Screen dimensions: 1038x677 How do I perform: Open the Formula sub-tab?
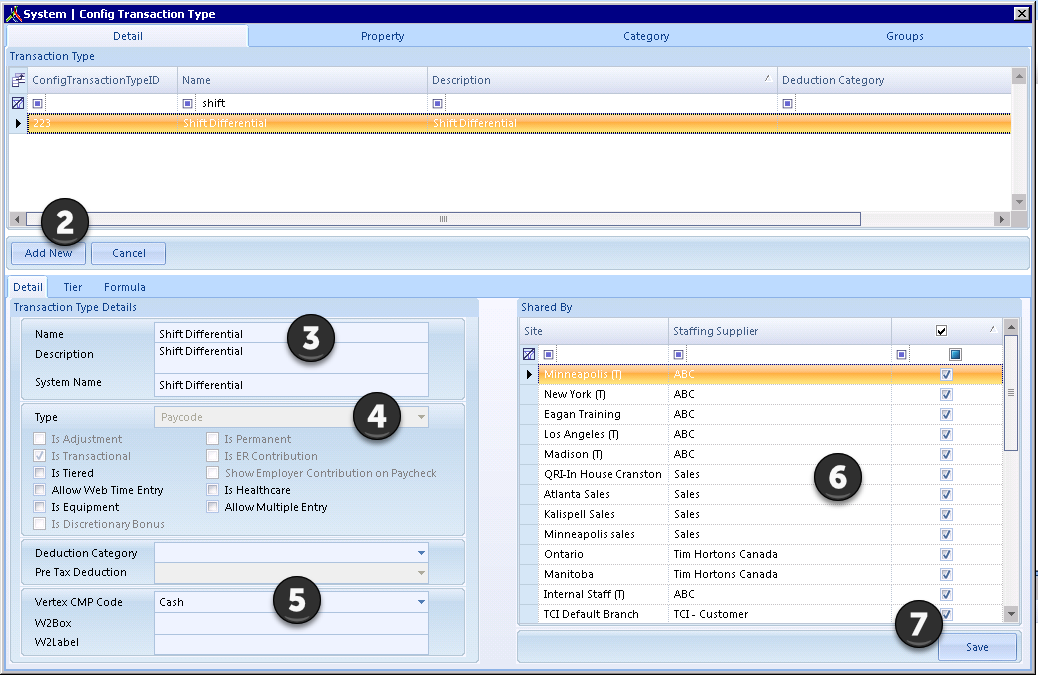(124, 287)
